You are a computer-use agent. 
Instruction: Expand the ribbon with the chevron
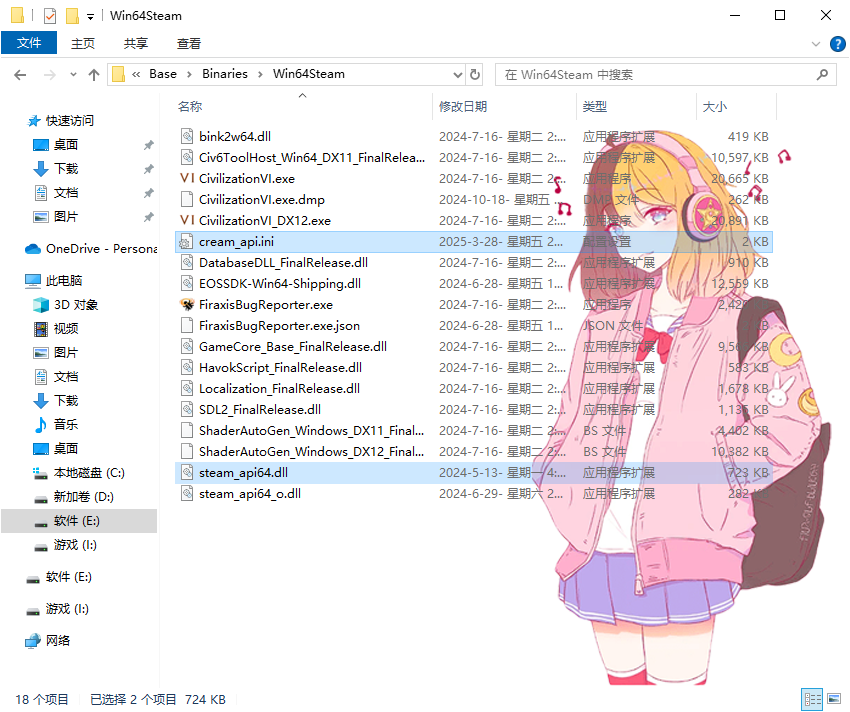(x=815, y=44)
